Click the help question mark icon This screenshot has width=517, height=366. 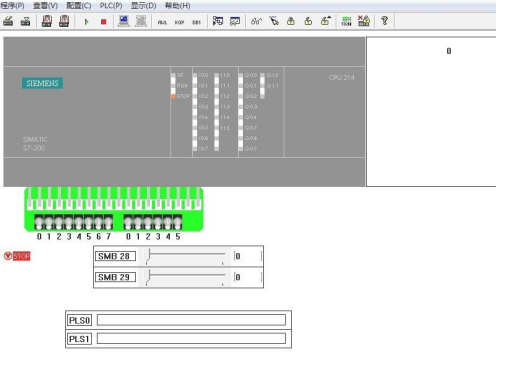point(384,21)
